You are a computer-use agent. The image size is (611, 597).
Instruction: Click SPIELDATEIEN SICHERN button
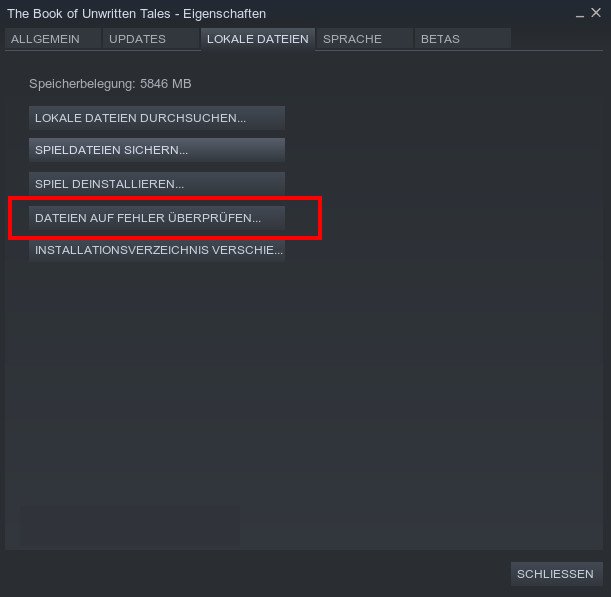[157, 150]
